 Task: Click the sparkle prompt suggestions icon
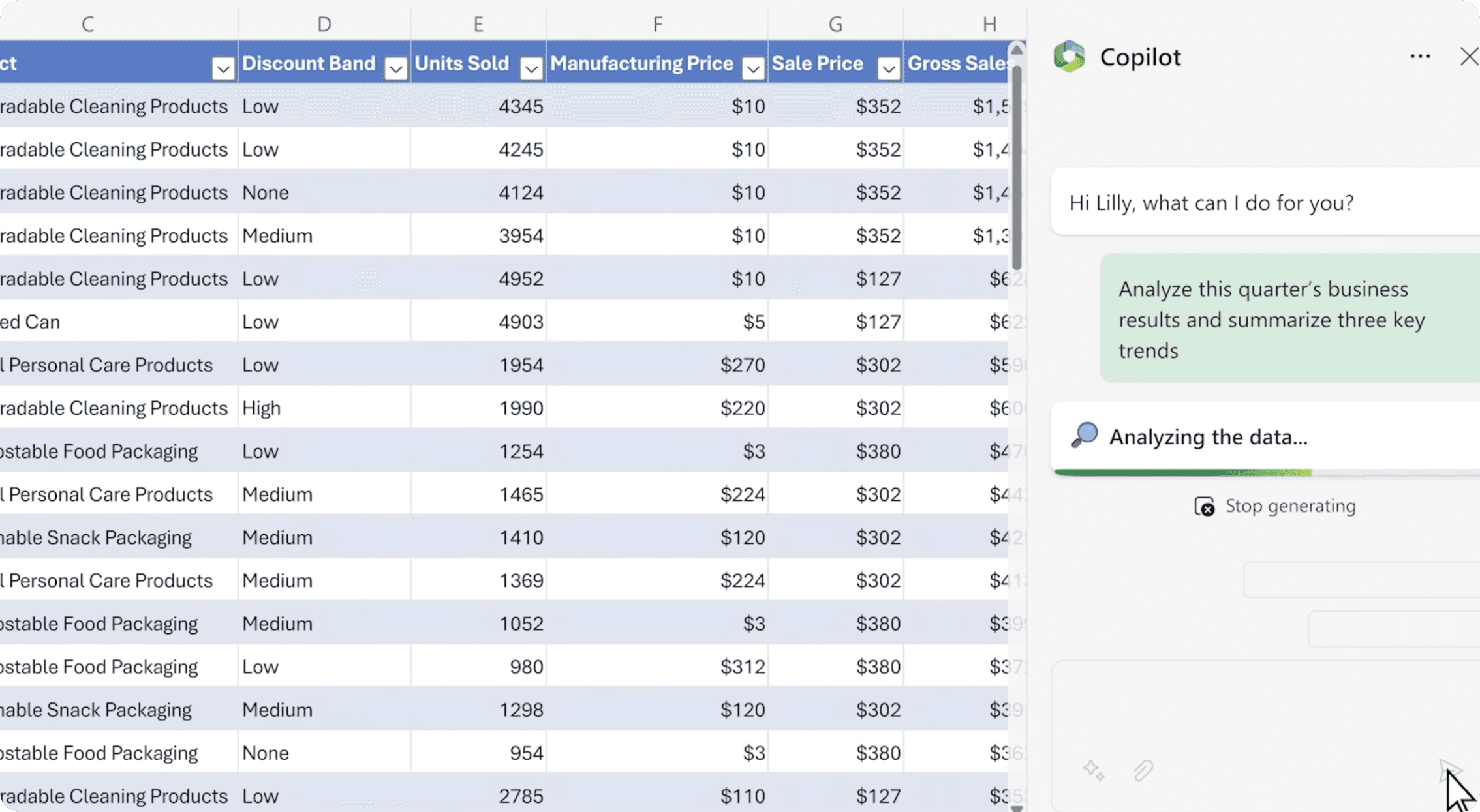click(x=1094, y=771)
